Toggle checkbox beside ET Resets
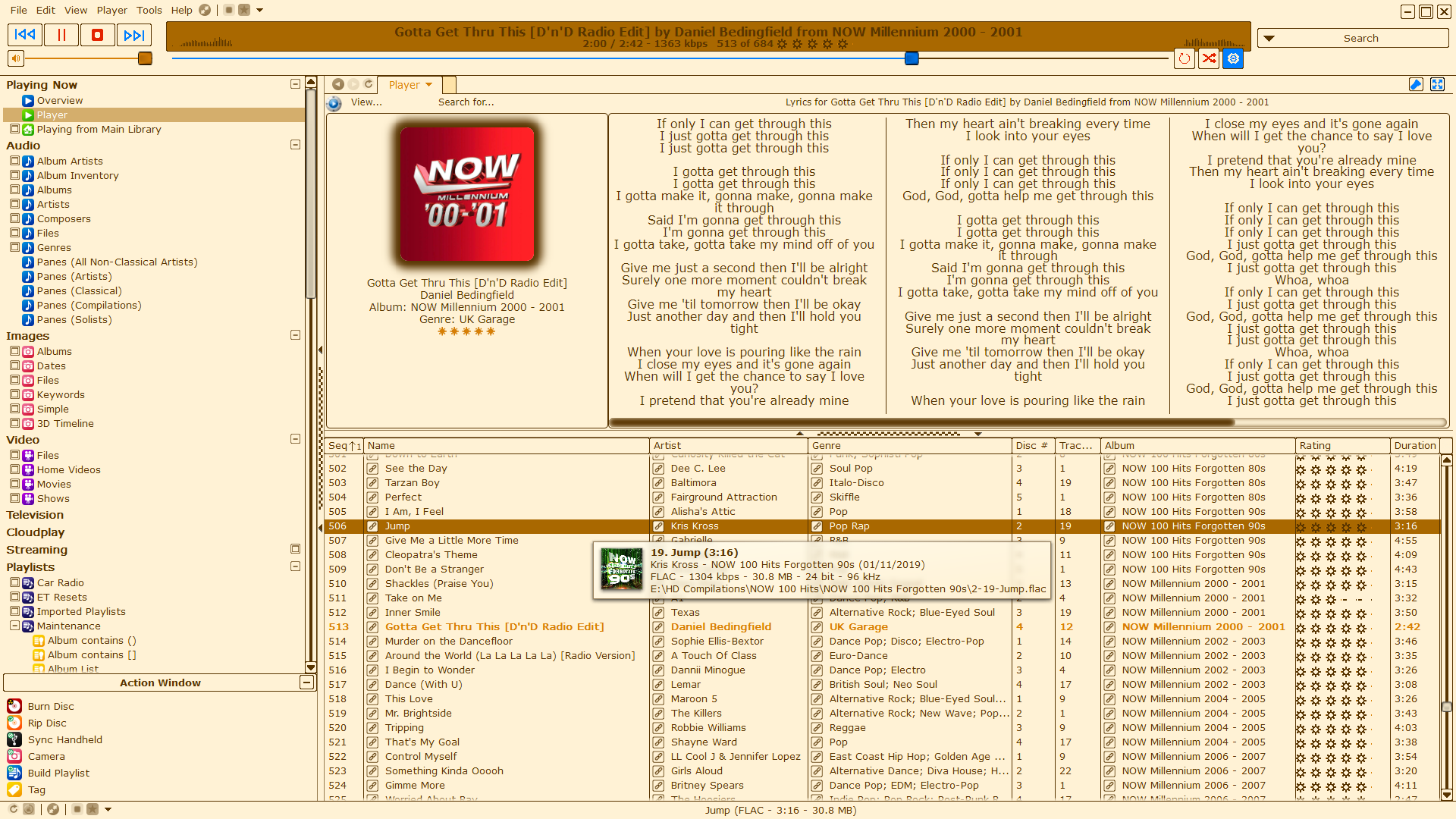The width and height of the screenshot is (1456, 819). click(x=14, y=597)
